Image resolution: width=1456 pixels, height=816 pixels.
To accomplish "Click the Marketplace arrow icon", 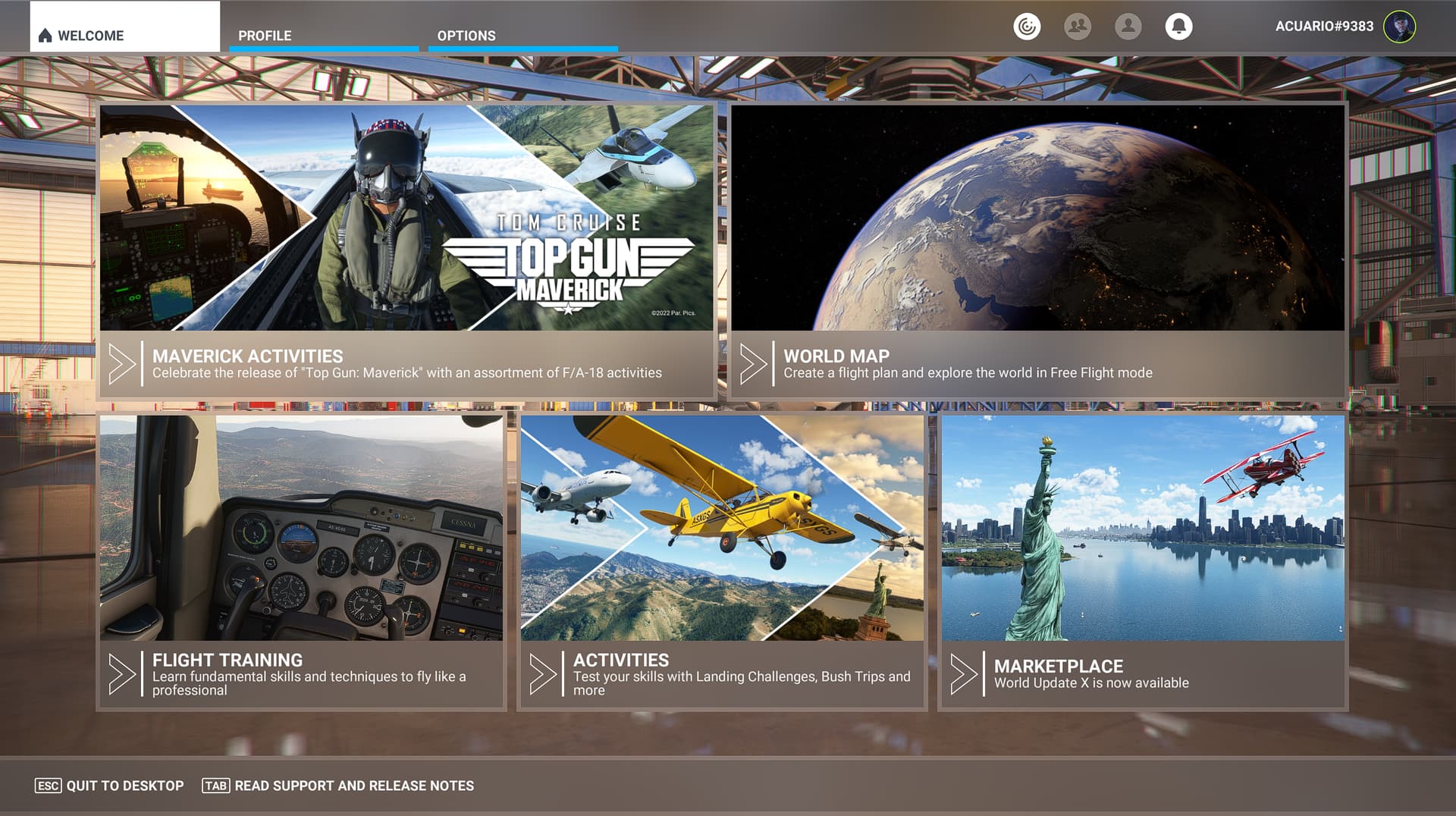I will 964,674.
